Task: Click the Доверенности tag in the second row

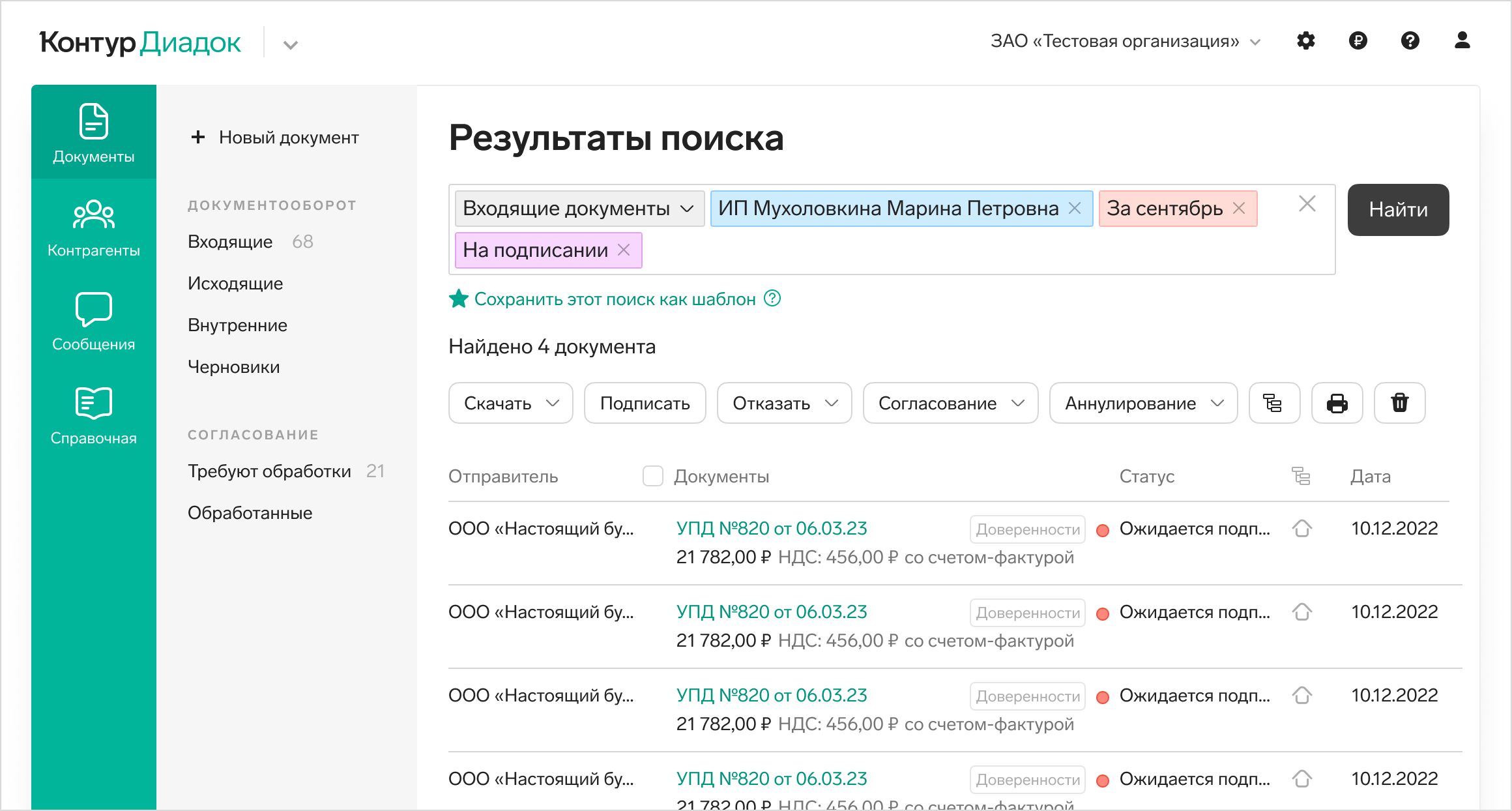Action: [1028, 613]
